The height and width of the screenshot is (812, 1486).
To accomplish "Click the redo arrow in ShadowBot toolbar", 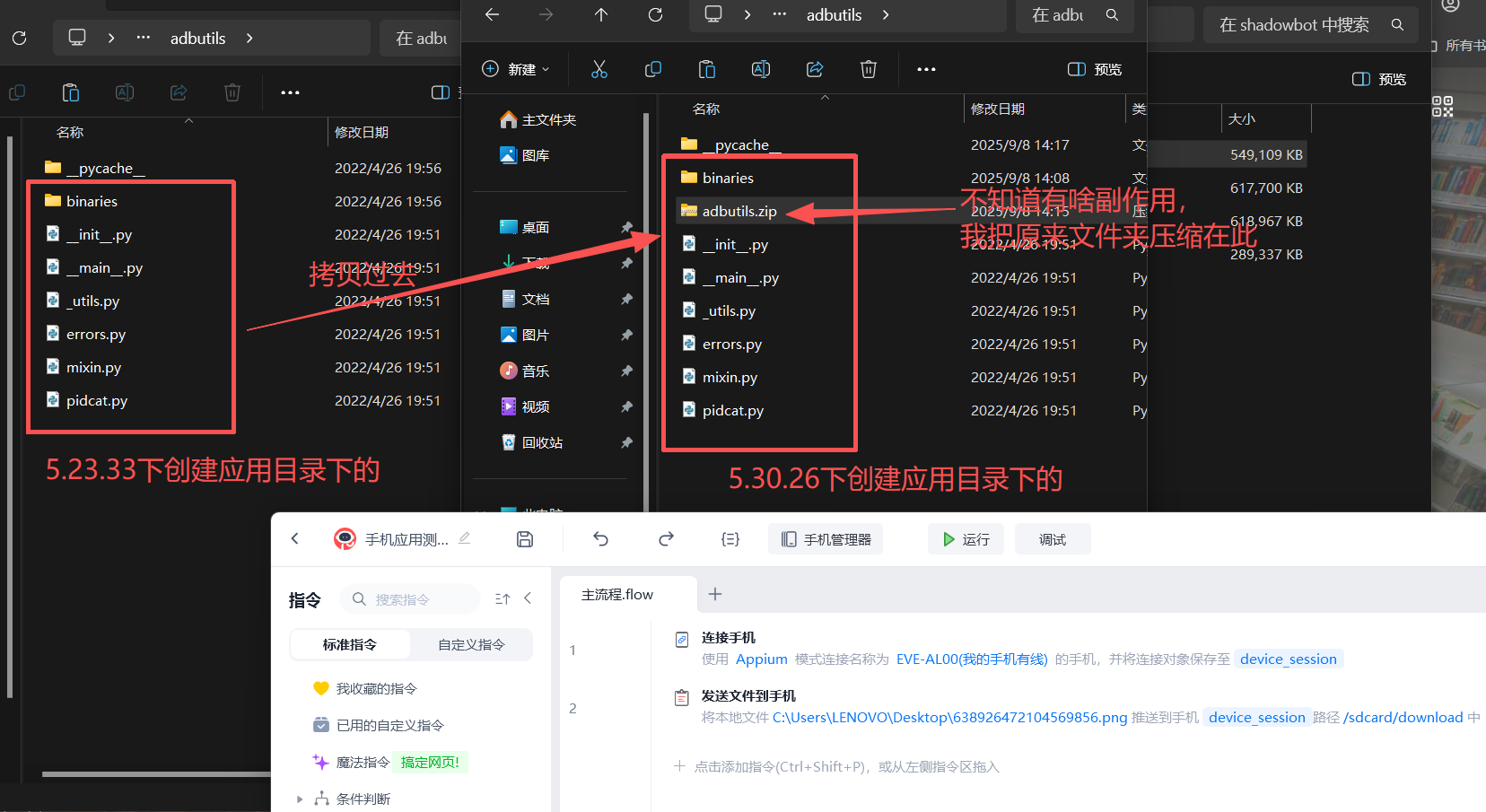I will pos(666,539).
